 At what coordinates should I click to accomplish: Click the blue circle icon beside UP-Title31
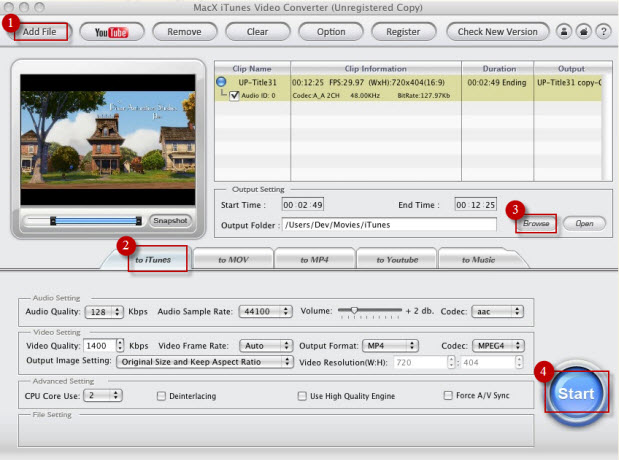(x=221, y=82)
